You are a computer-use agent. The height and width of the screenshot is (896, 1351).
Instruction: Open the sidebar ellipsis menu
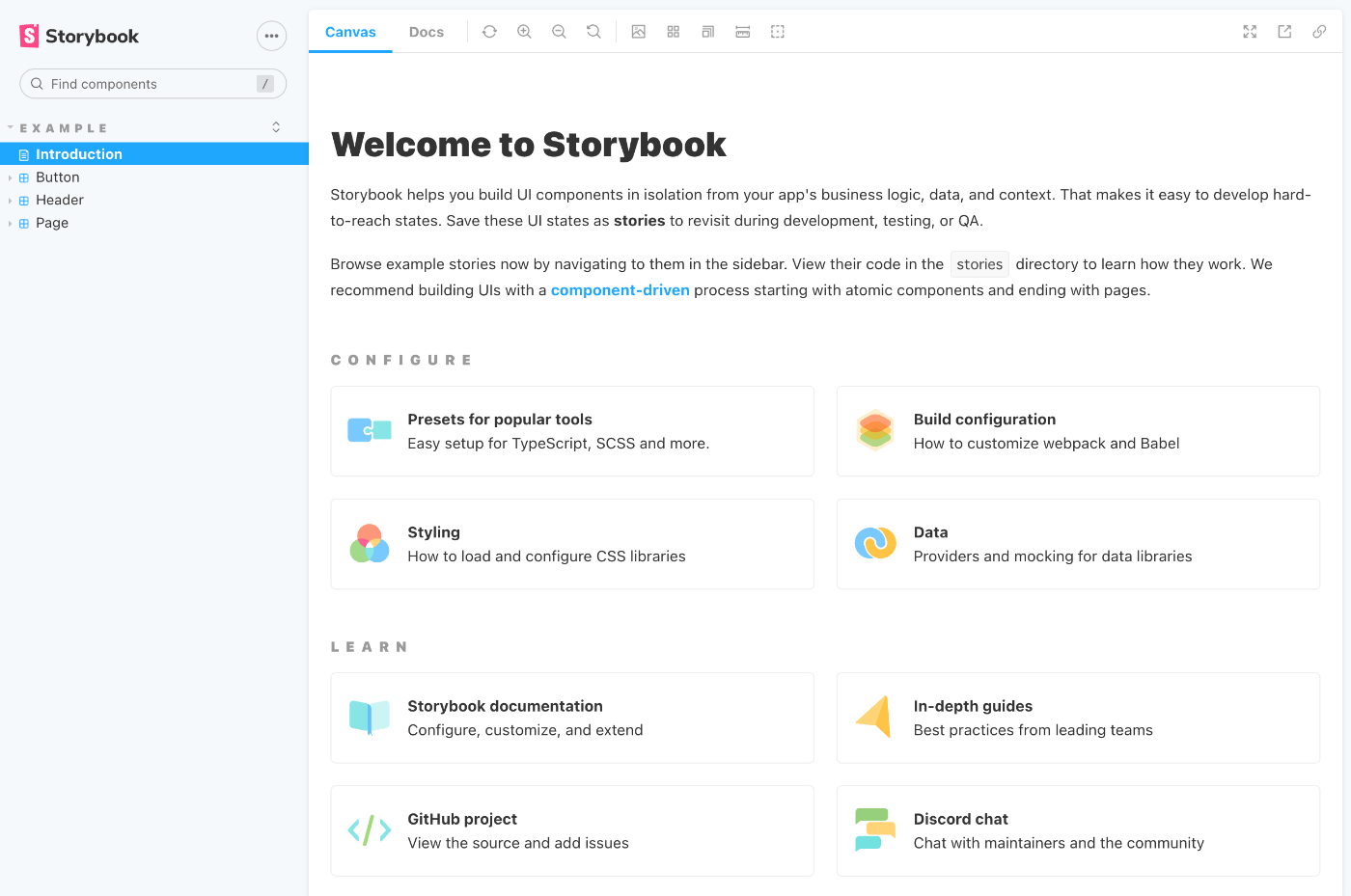(272, 36)
